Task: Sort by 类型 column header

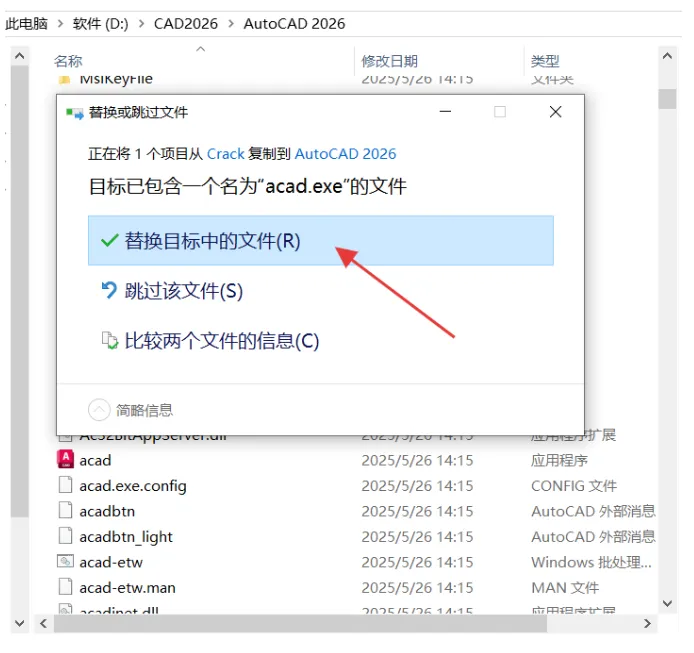Action: 545,61
